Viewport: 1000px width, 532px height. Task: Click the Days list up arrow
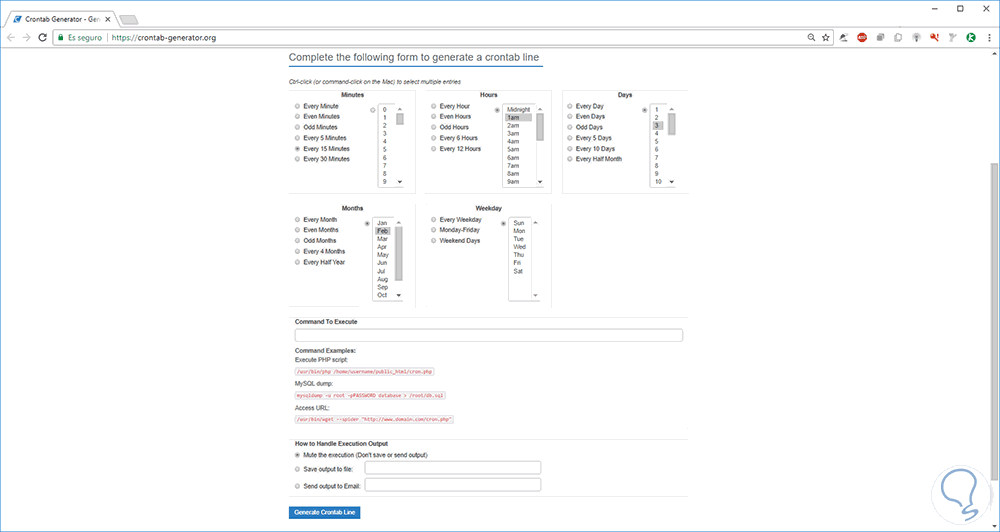point(672,109)
